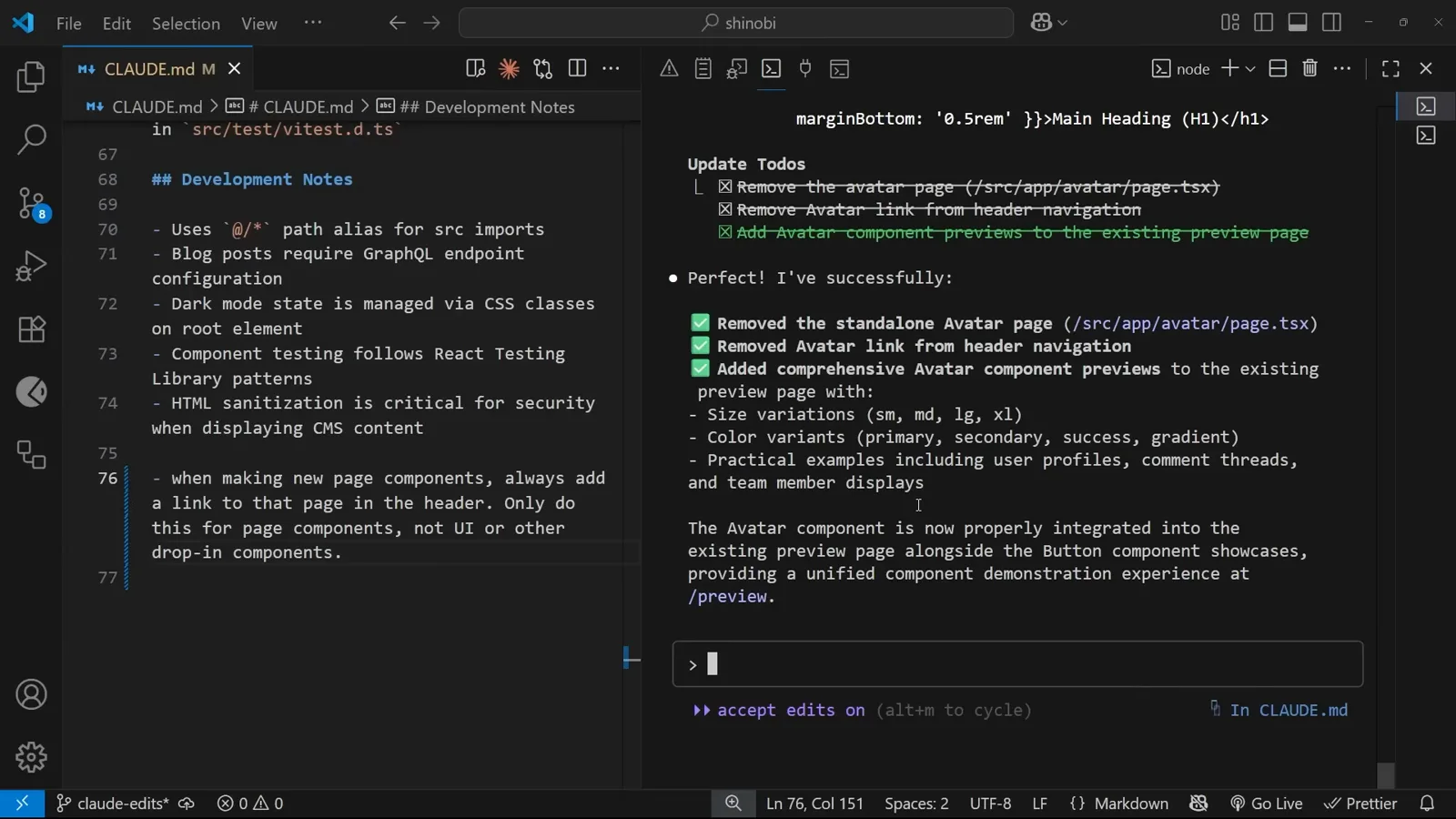Click the claude-edits branch in status bar

point(113,804)
